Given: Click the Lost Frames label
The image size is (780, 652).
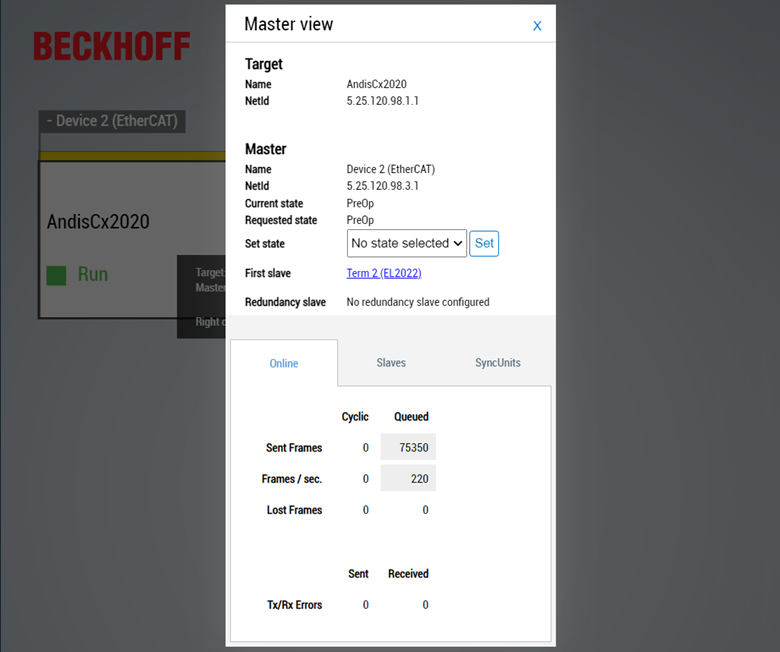Looking at the screenshot, I should point(294,510).
